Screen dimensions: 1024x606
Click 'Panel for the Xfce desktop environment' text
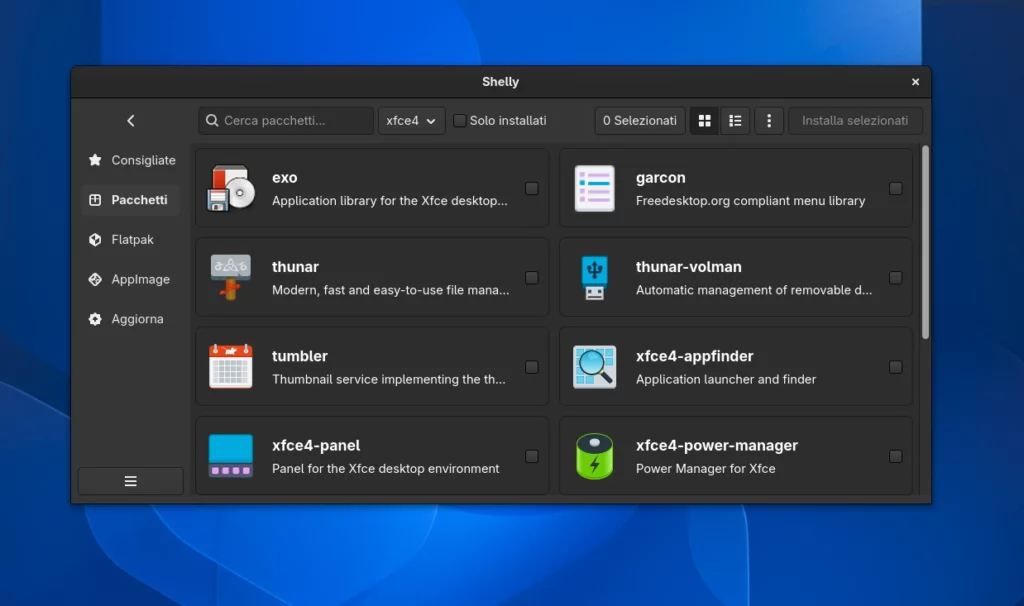(x=385, y=469)
